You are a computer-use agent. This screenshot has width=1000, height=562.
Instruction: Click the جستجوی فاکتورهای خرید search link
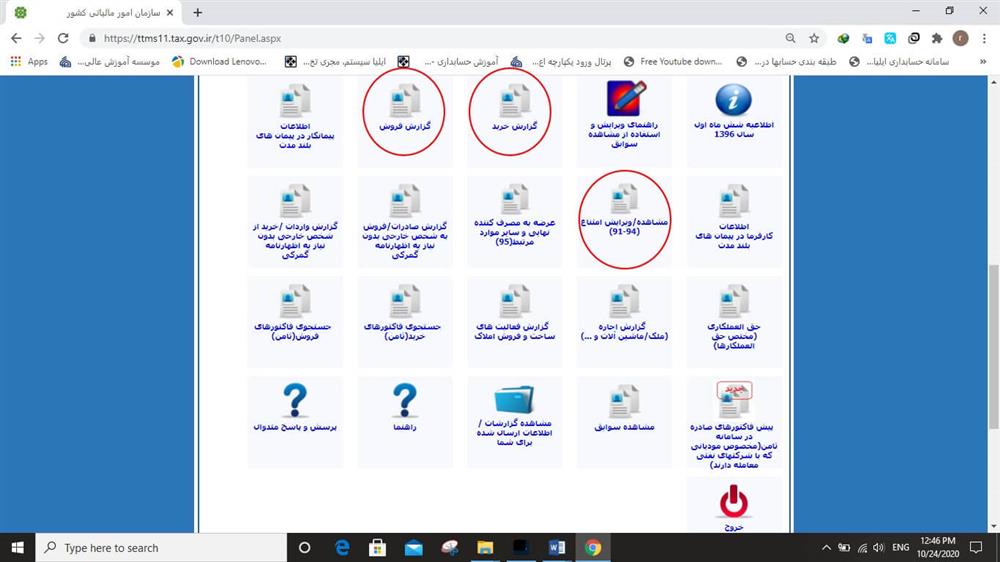point(404,332)
